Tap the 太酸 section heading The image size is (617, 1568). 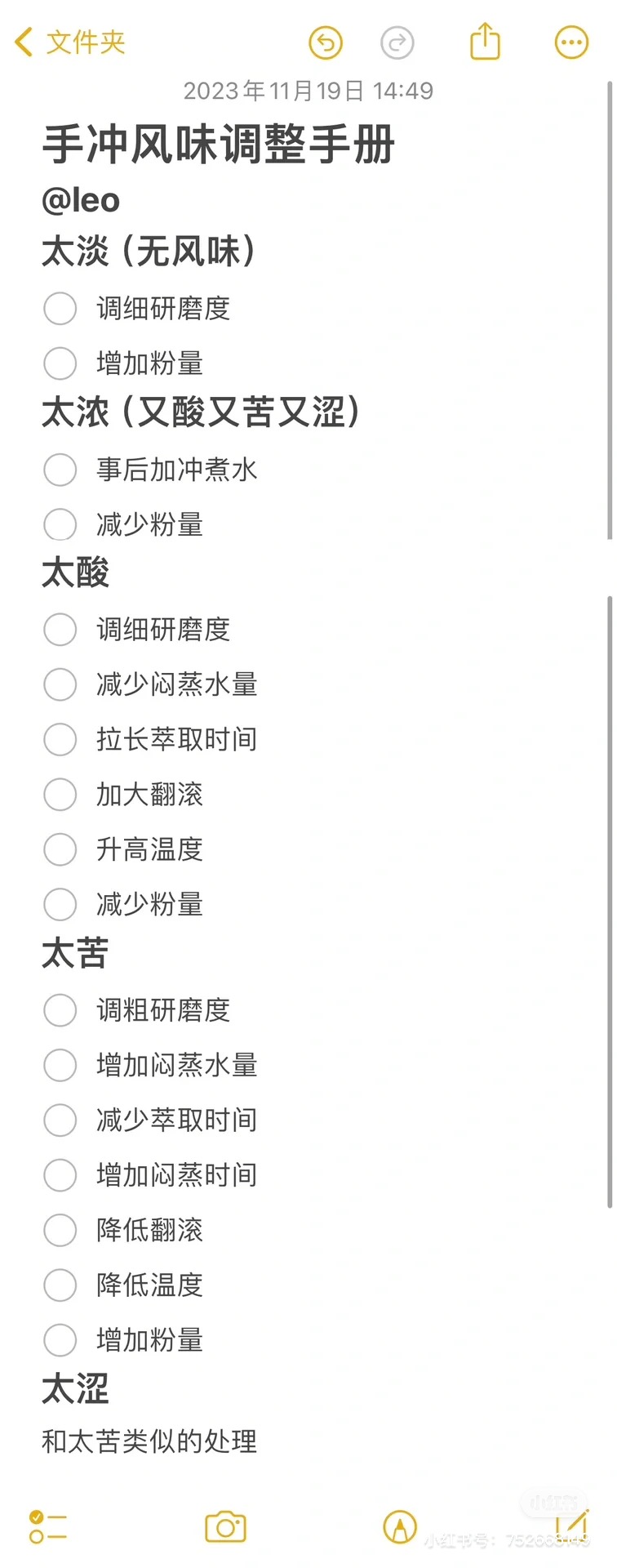(x=75, y=572)
